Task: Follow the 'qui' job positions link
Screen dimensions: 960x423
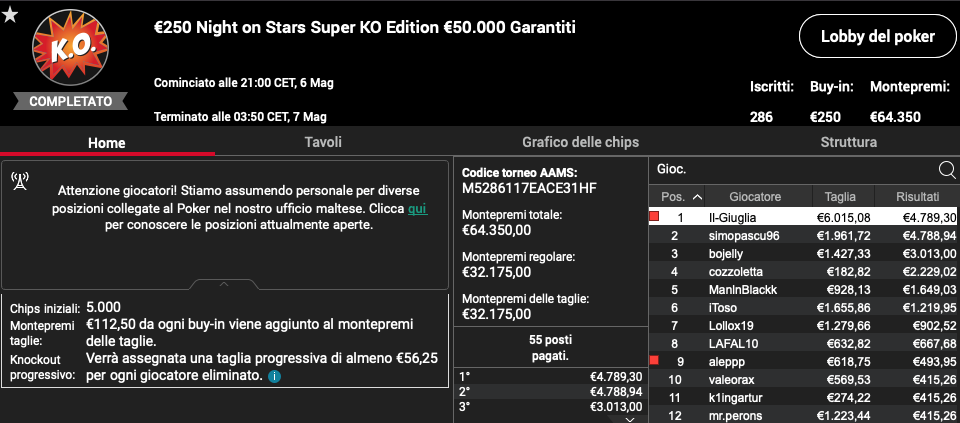Action: click(418, 209)
